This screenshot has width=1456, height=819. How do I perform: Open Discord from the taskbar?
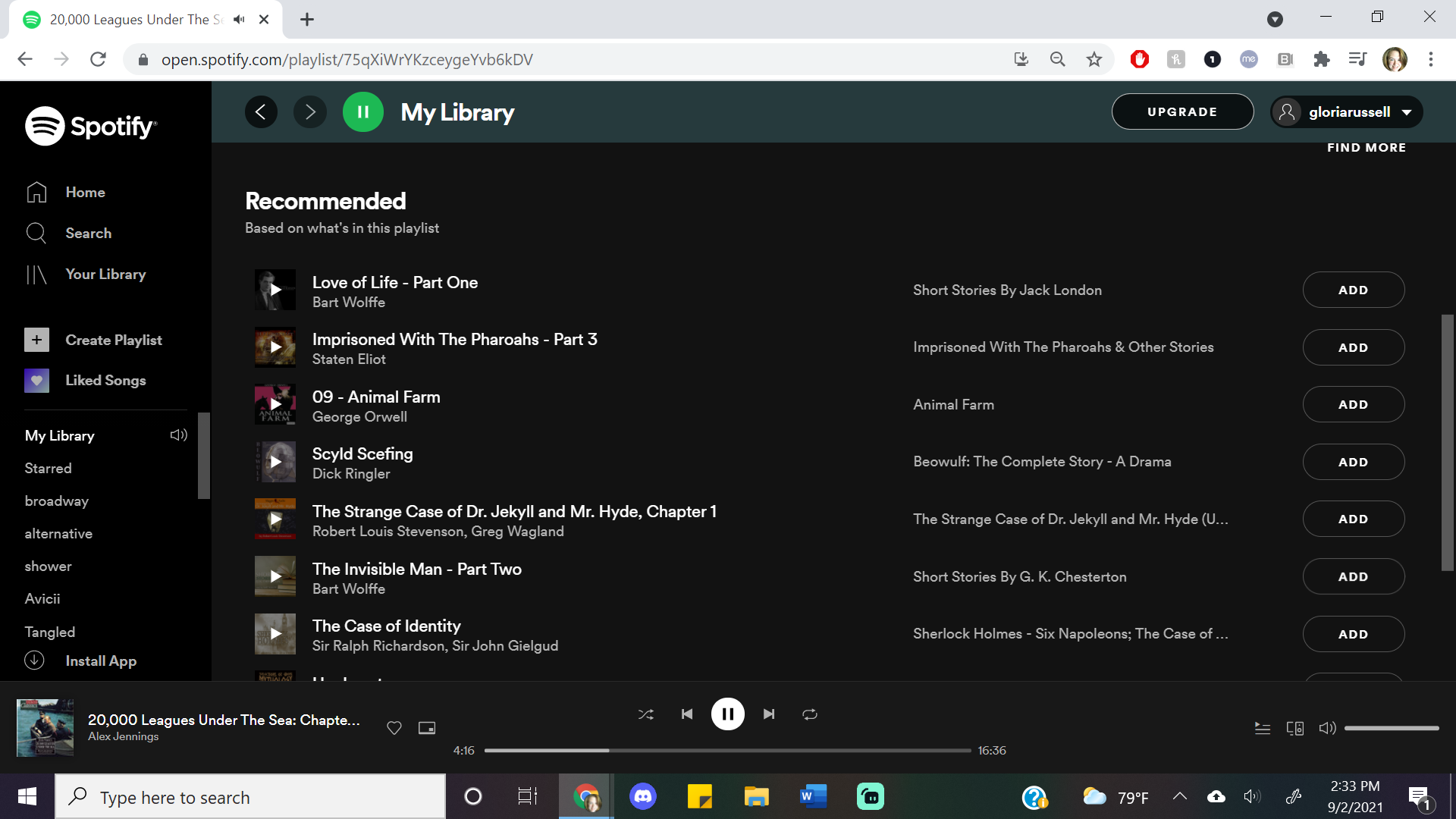[643, 796]
